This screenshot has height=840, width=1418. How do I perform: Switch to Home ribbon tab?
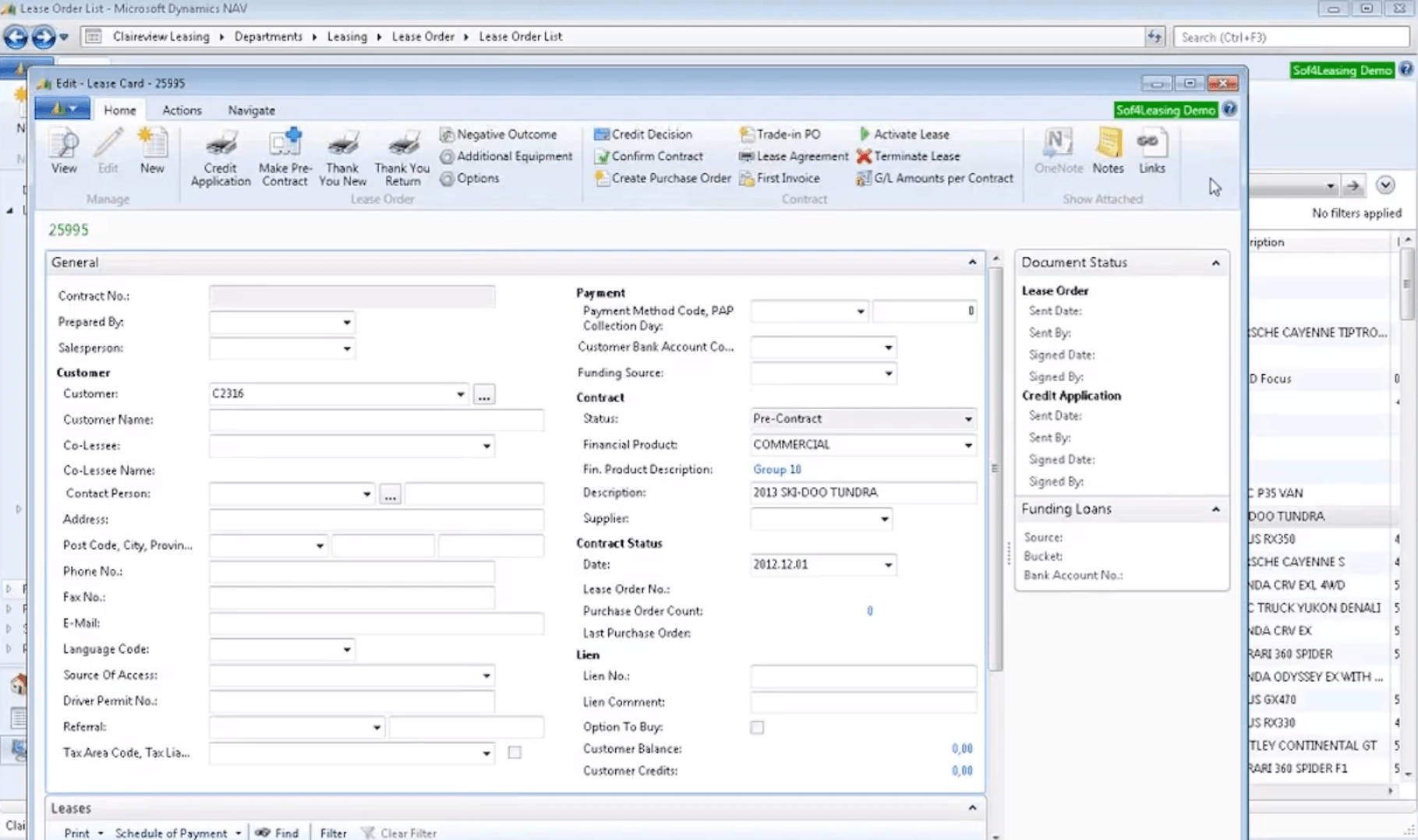coord(120,111)
